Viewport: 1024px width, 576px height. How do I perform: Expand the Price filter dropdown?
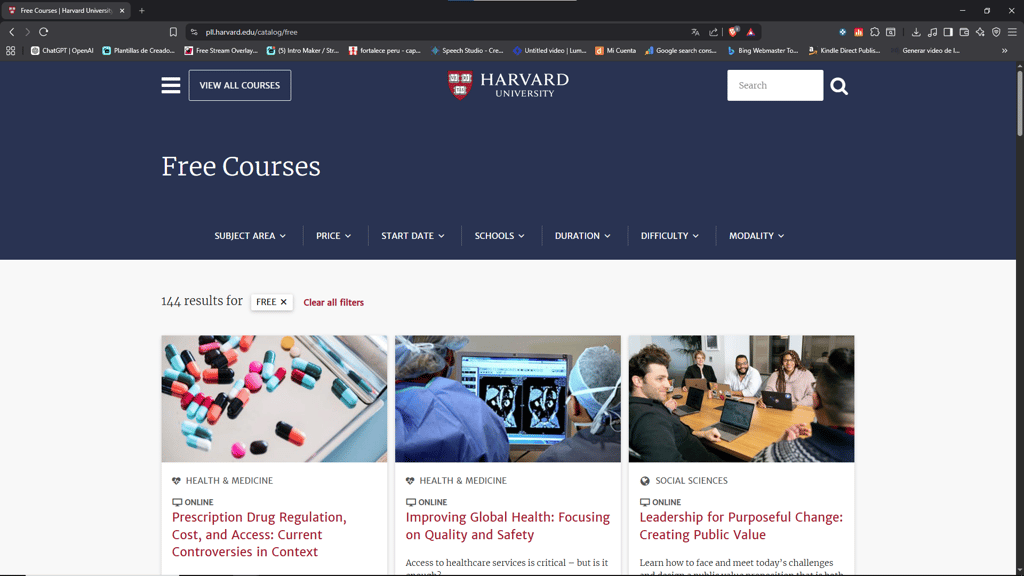coord(334,236)
